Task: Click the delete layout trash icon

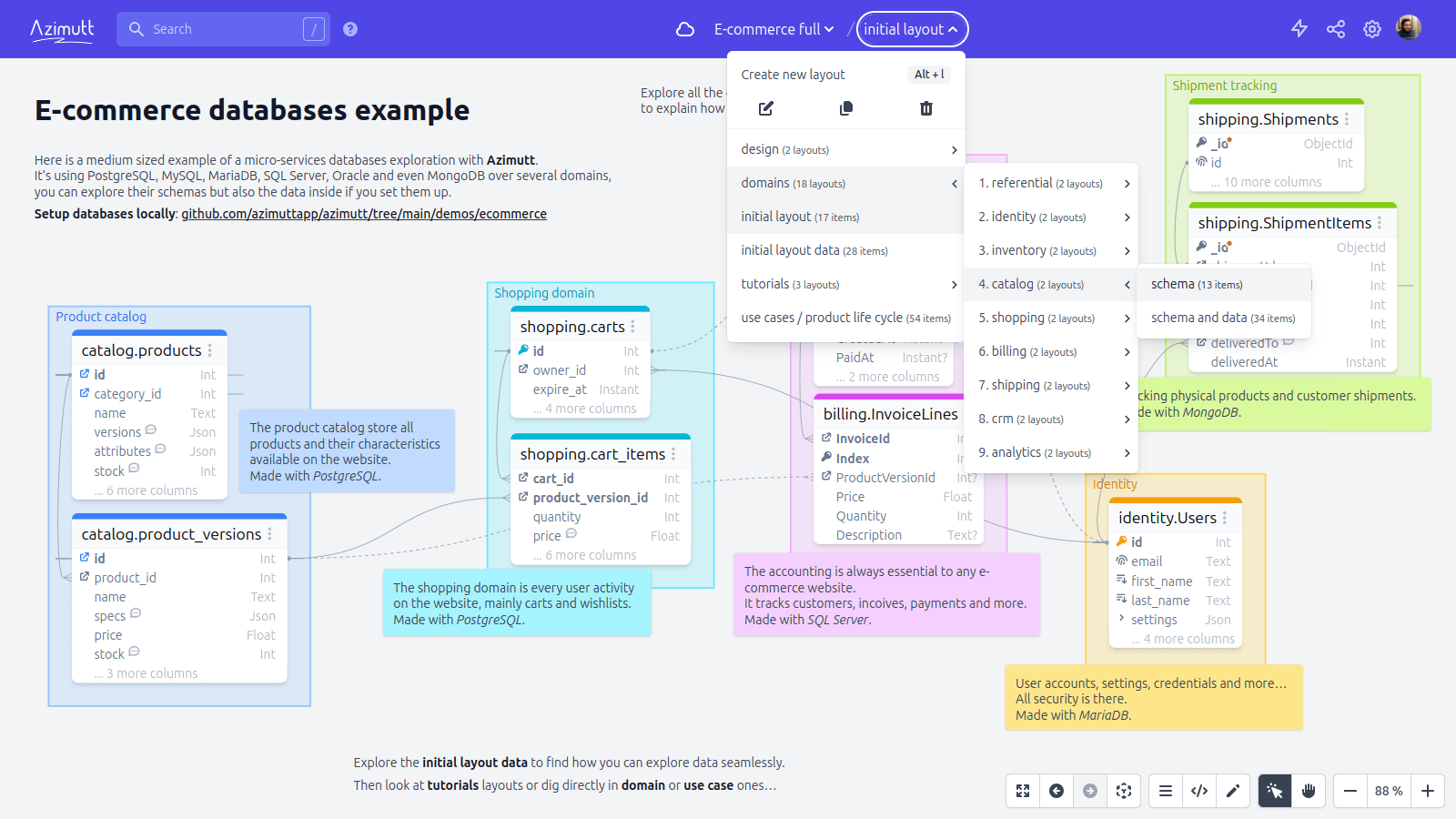Action: [x=926, y=108]
